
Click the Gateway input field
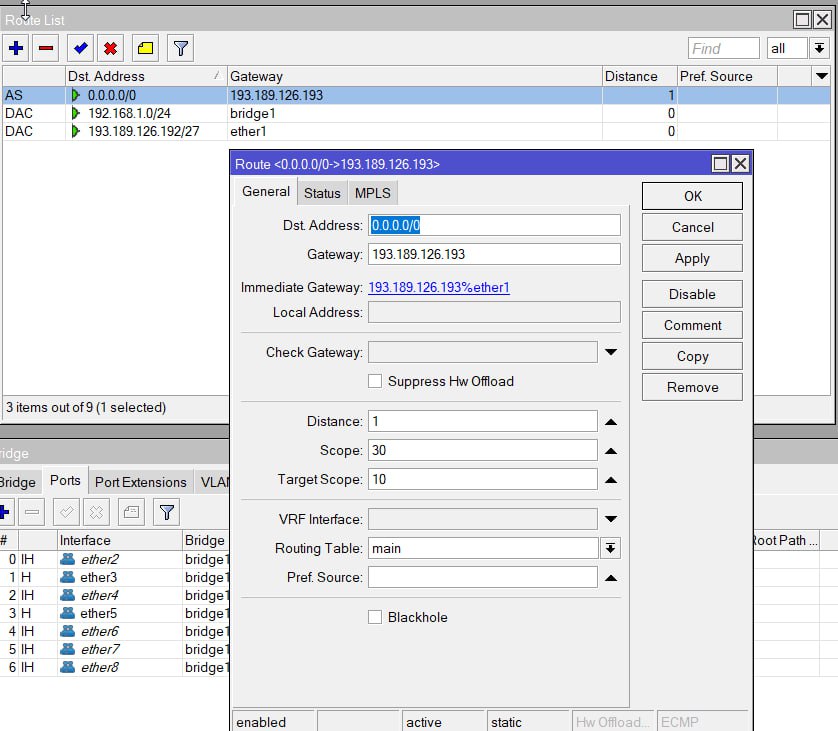click(494, 254)
